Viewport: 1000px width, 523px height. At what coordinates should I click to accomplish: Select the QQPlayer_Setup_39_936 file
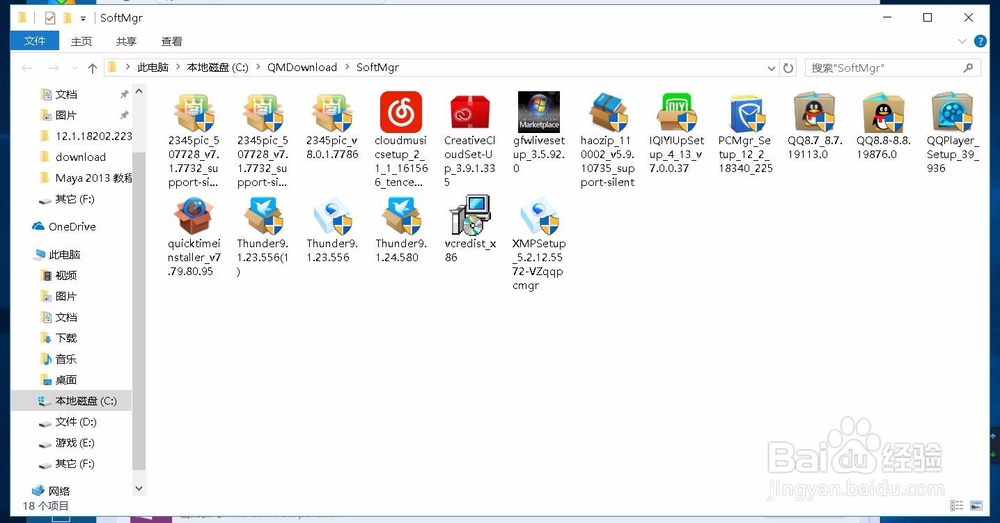pyautogui.click(x=952, y=133)
